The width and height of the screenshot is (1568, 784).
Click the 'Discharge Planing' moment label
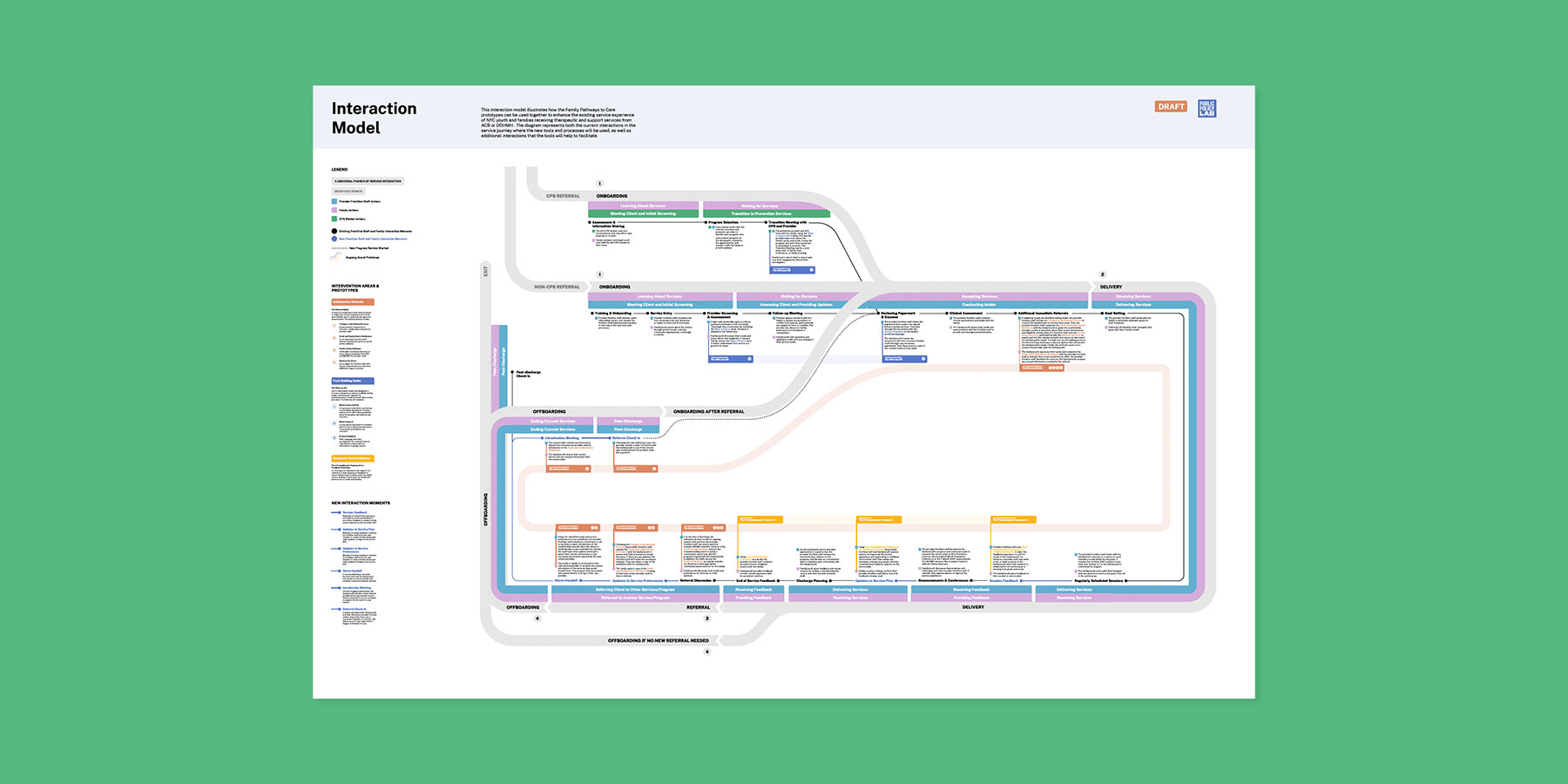coord(812,580)
